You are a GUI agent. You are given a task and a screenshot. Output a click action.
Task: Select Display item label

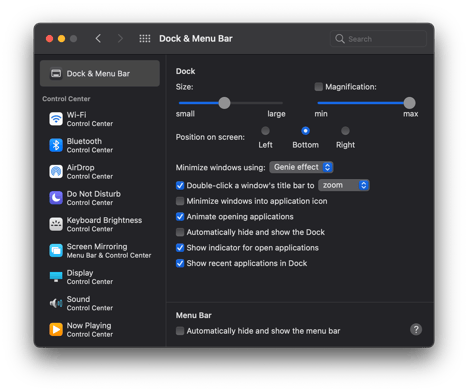(x=80, y=273)
